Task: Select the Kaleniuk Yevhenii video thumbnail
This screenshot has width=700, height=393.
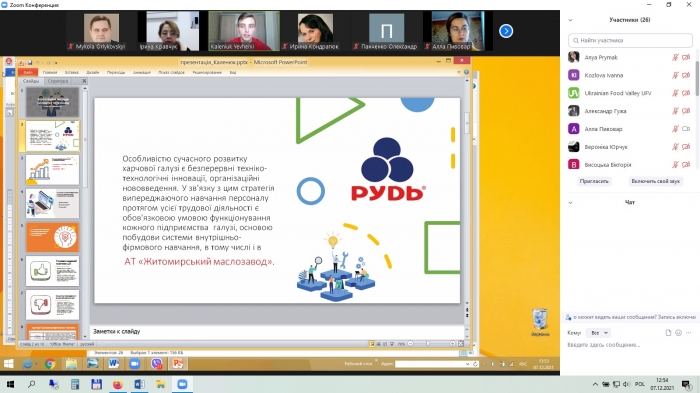Action: [x=244, y=31]
